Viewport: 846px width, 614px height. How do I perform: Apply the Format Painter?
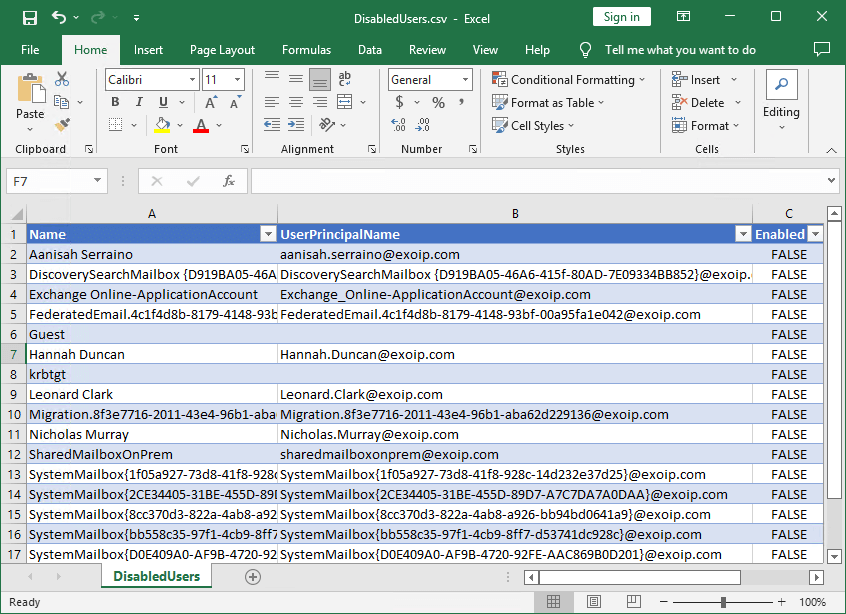coord(62,124)
